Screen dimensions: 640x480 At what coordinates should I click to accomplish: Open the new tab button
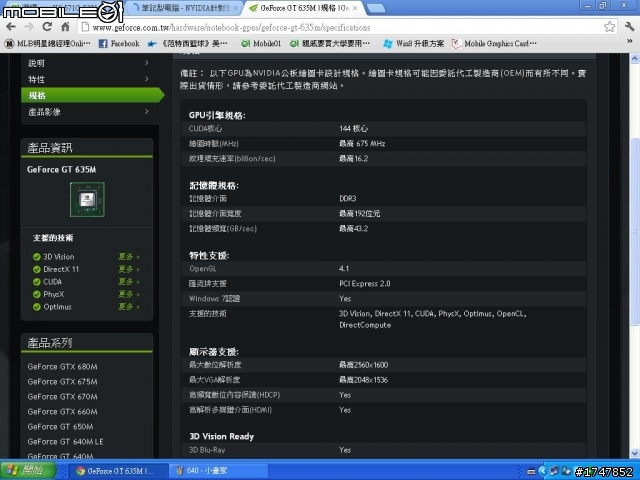[x=376, y=8]
